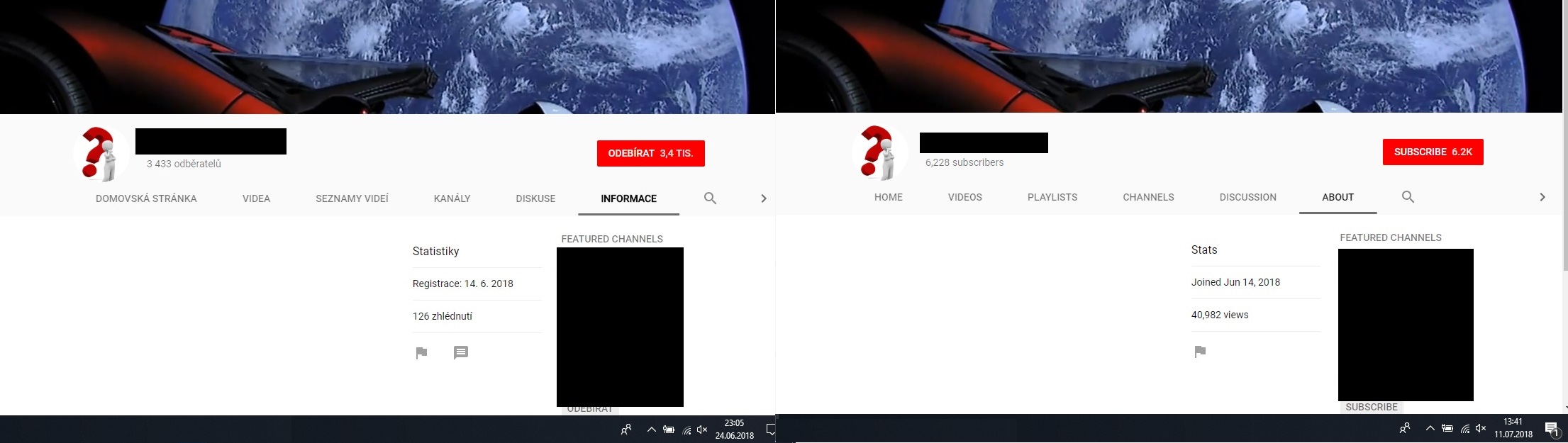This screenshot has height=443, width=1568.
Task: Open channel search beside the ABOUT tab
Action: coord(1408,197)
